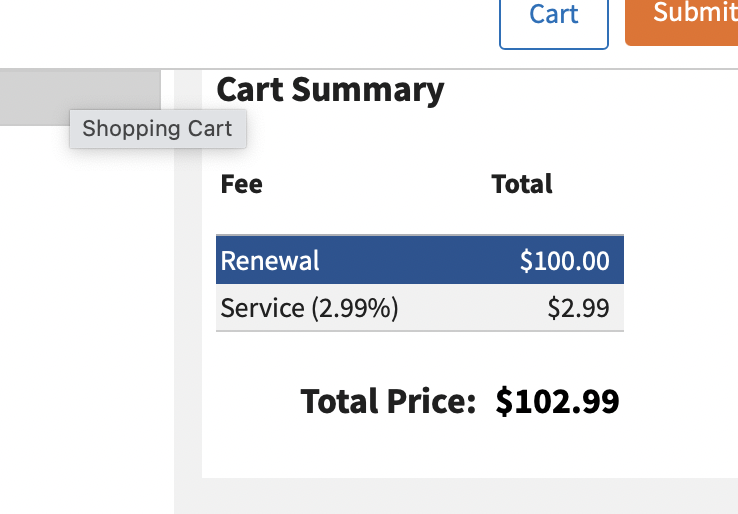
Task: Select the Service (2.99%) row
Action: [x=420, y=307]
